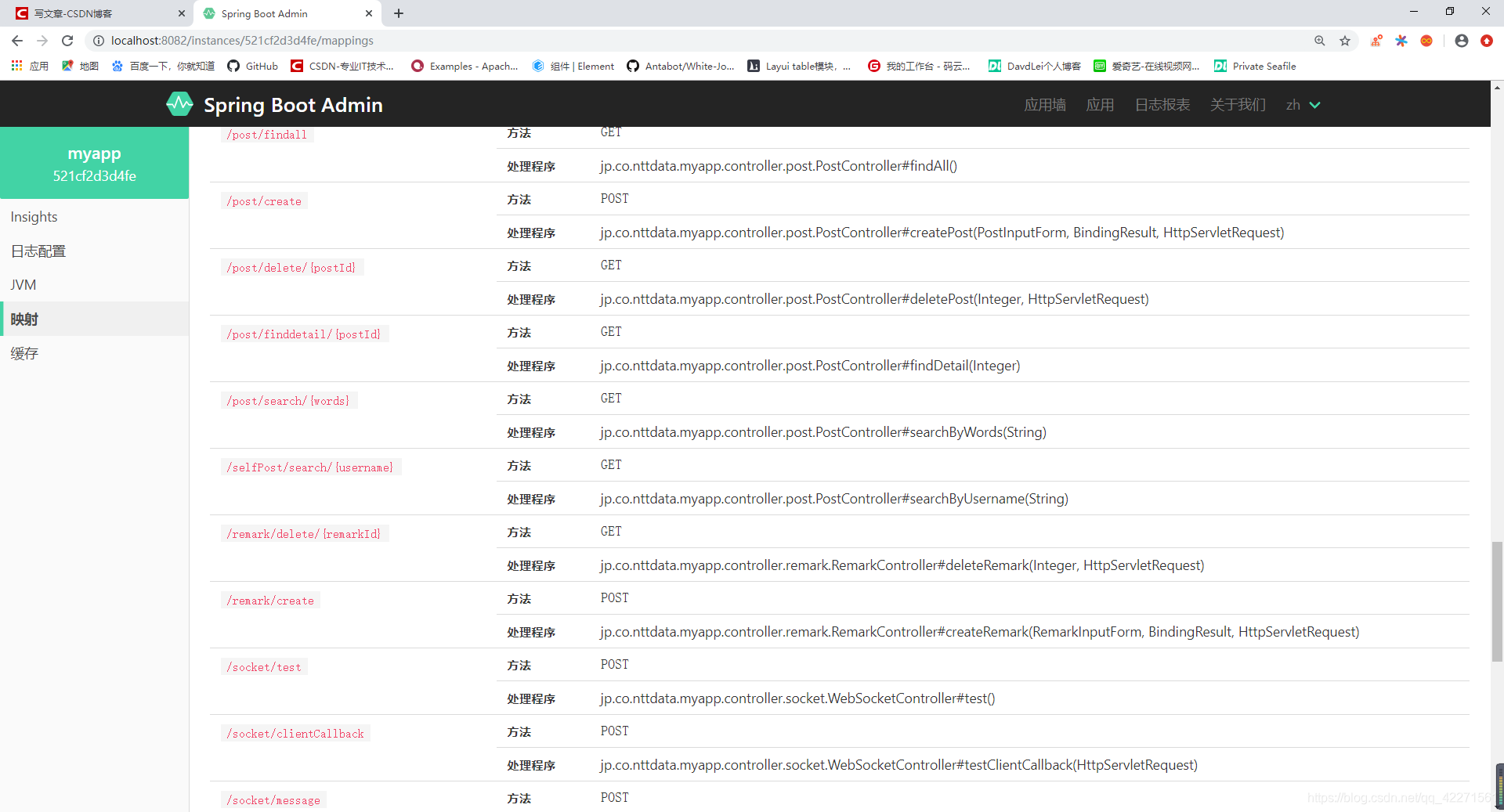The height and width of the screenshot is (812, 1504).
Task: Open the 日志报表 menu item
Action: click(x=1162, y=104)
